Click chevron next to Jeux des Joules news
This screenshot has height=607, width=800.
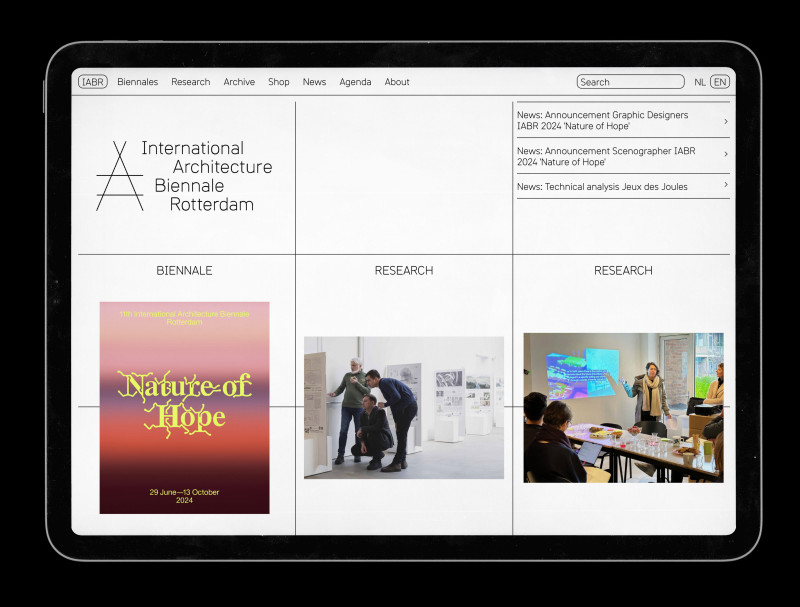[726, 185]
